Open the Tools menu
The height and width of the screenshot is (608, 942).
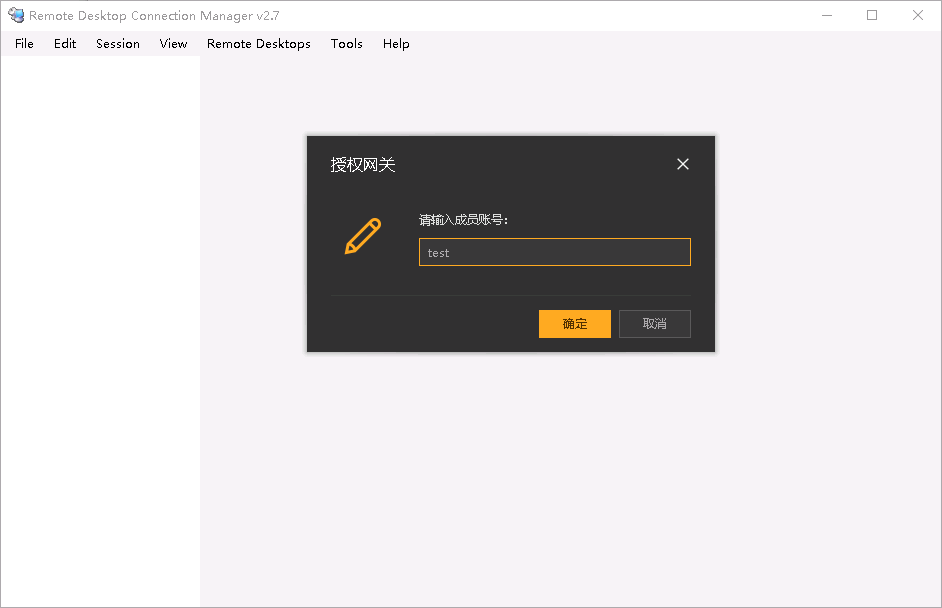(347, 44)
